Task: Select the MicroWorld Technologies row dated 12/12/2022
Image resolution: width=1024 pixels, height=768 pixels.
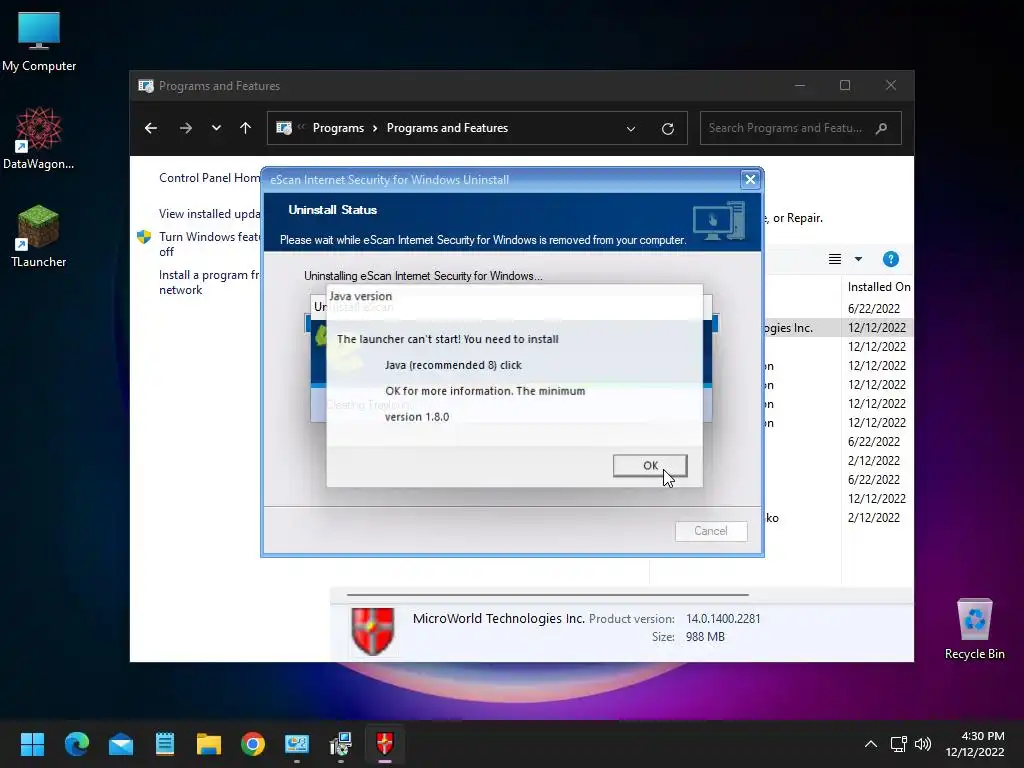Action: tap(838, 328)
